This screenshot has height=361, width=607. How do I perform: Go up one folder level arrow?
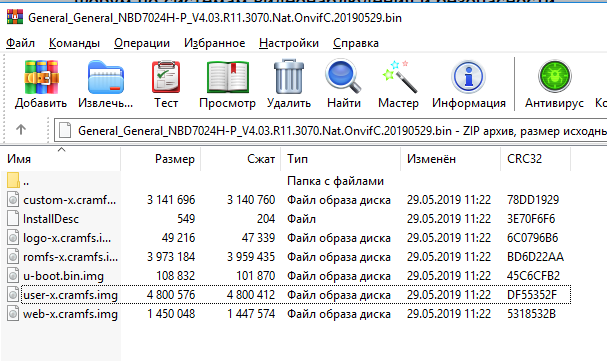21,129
